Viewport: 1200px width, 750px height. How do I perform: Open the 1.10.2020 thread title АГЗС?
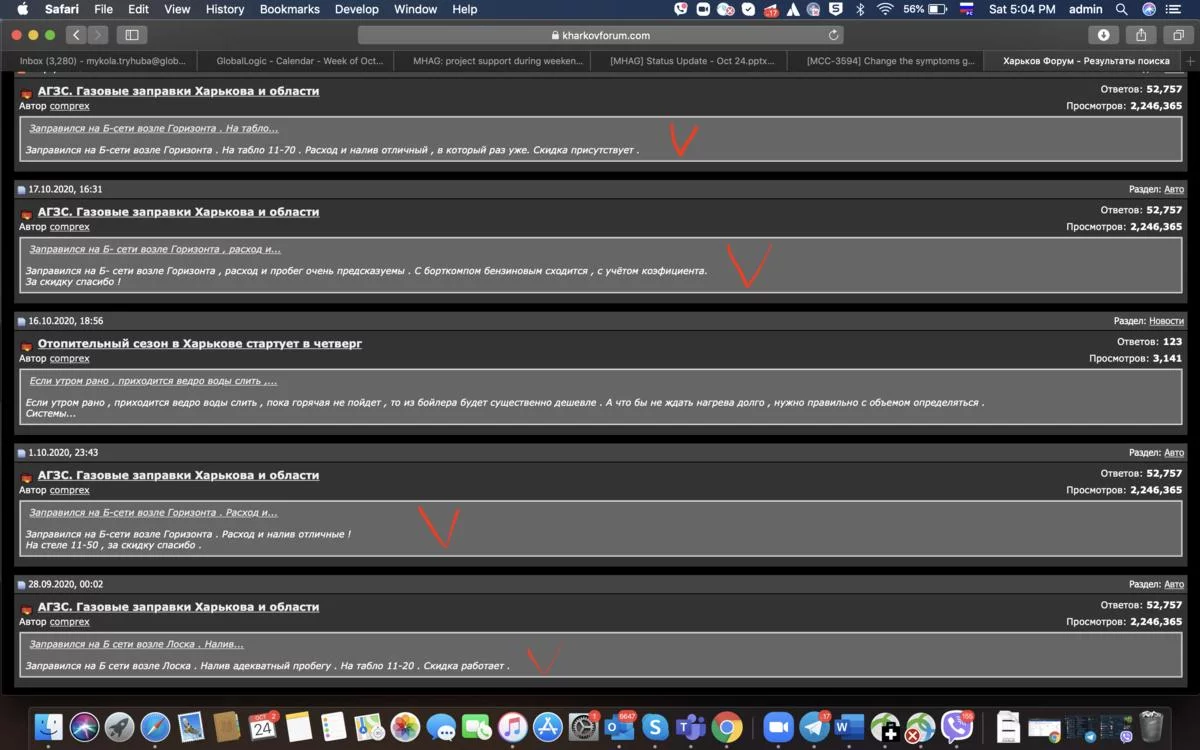178,475
